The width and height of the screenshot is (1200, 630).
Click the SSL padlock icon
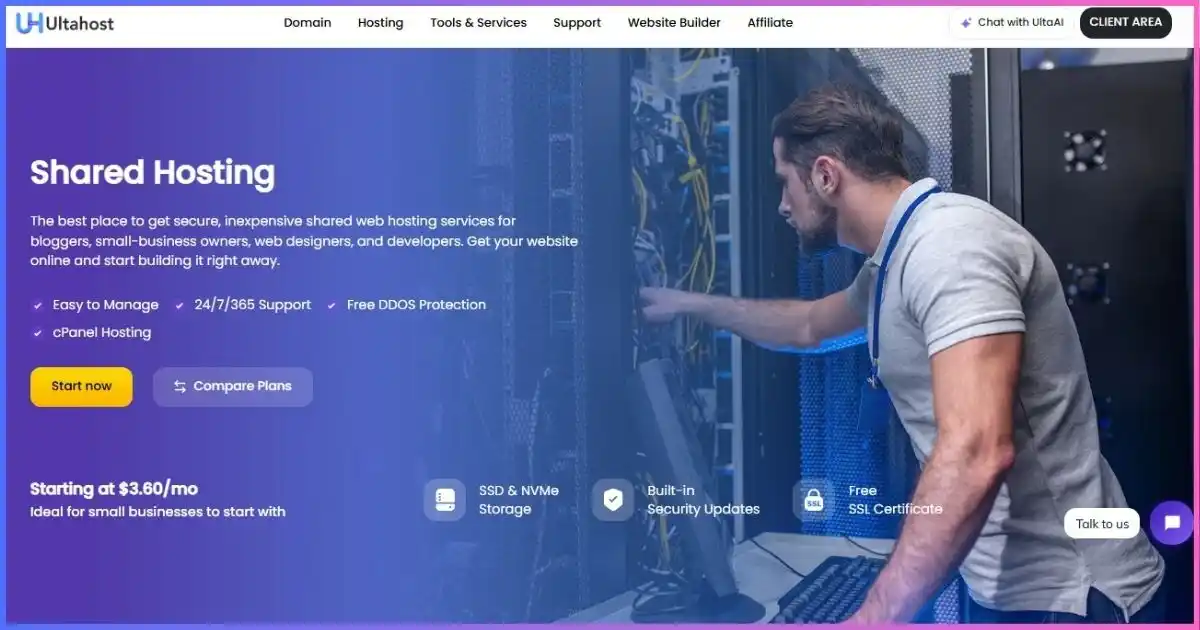tap(814, 499)
